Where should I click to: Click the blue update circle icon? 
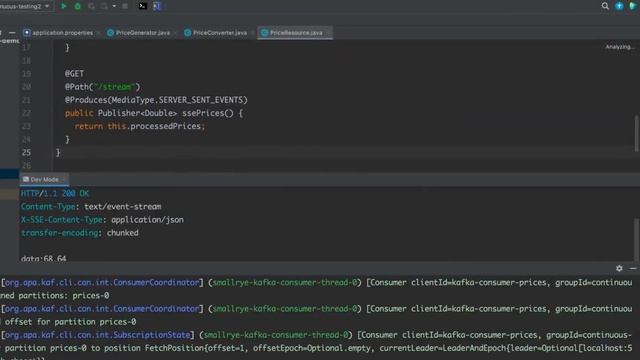point(619,6)
